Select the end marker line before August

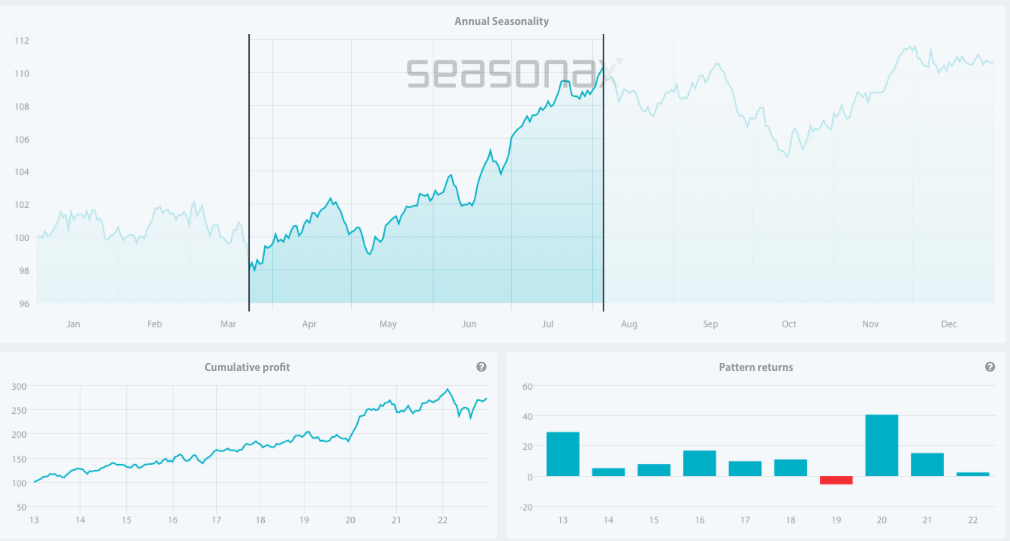604,170
